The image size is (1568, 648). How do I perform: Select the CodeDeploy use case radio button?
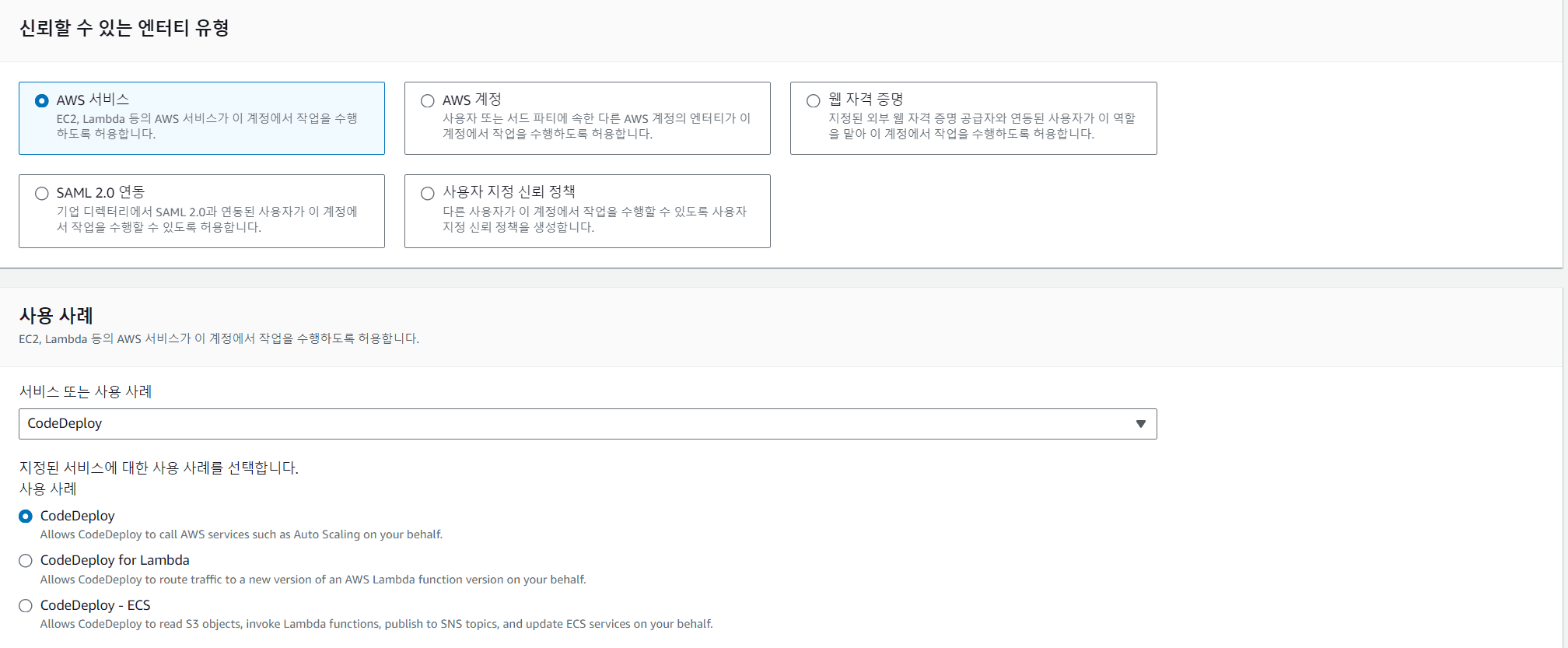pyautogui.click(x=26, y=517)
